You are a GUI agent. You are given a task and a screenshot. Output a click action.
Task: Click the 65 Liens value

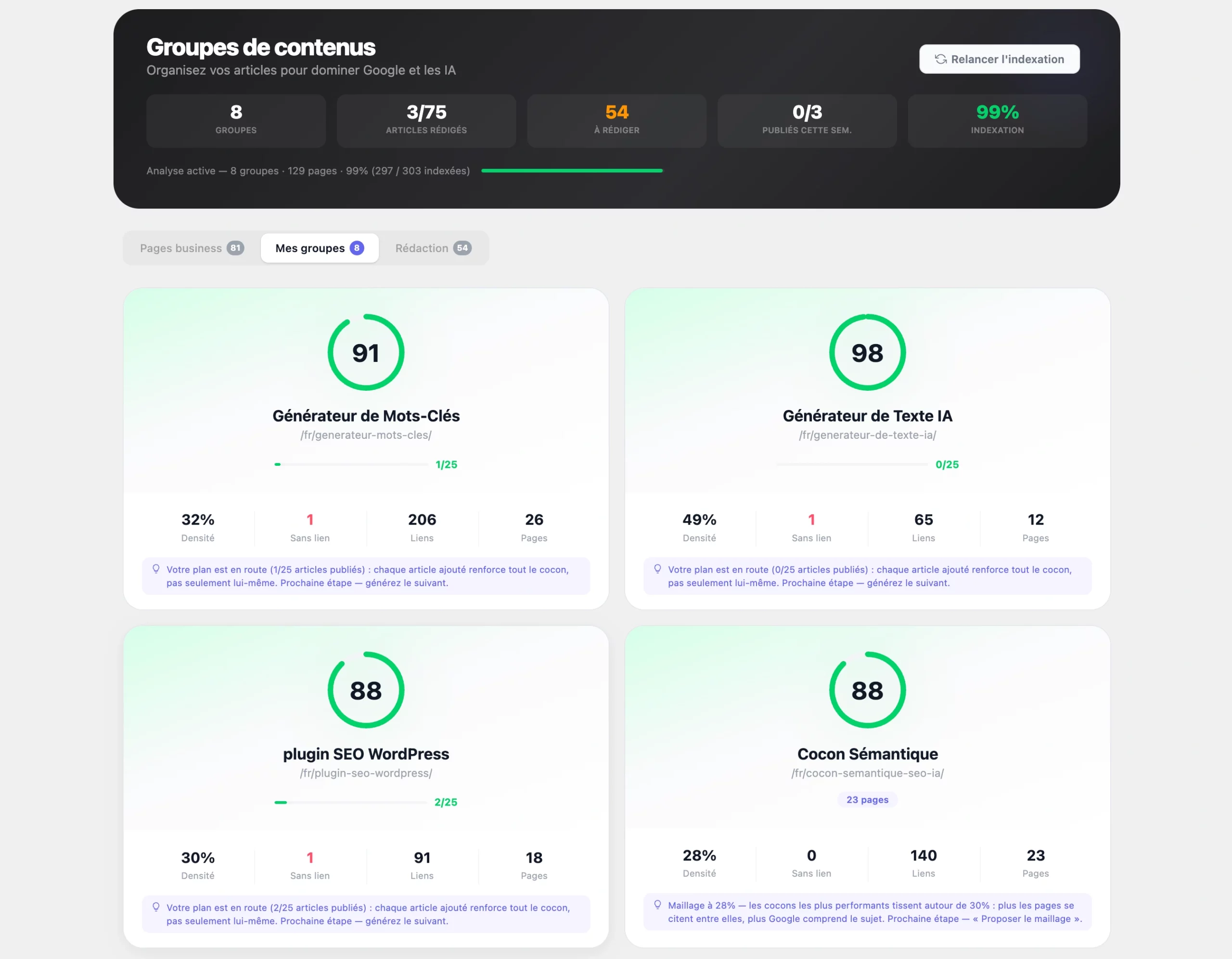(924, 520)
